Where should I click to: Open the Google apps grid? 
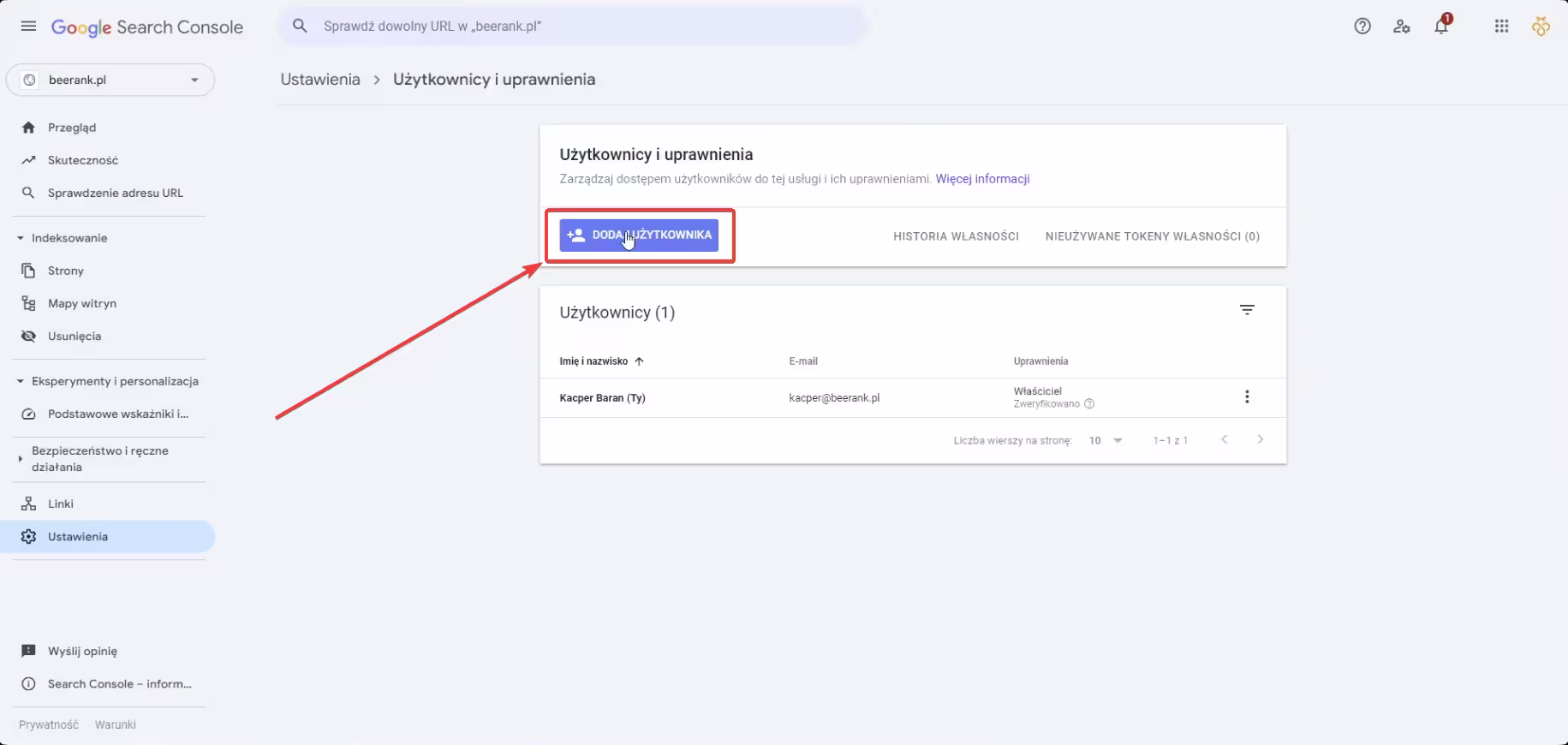1500,27
